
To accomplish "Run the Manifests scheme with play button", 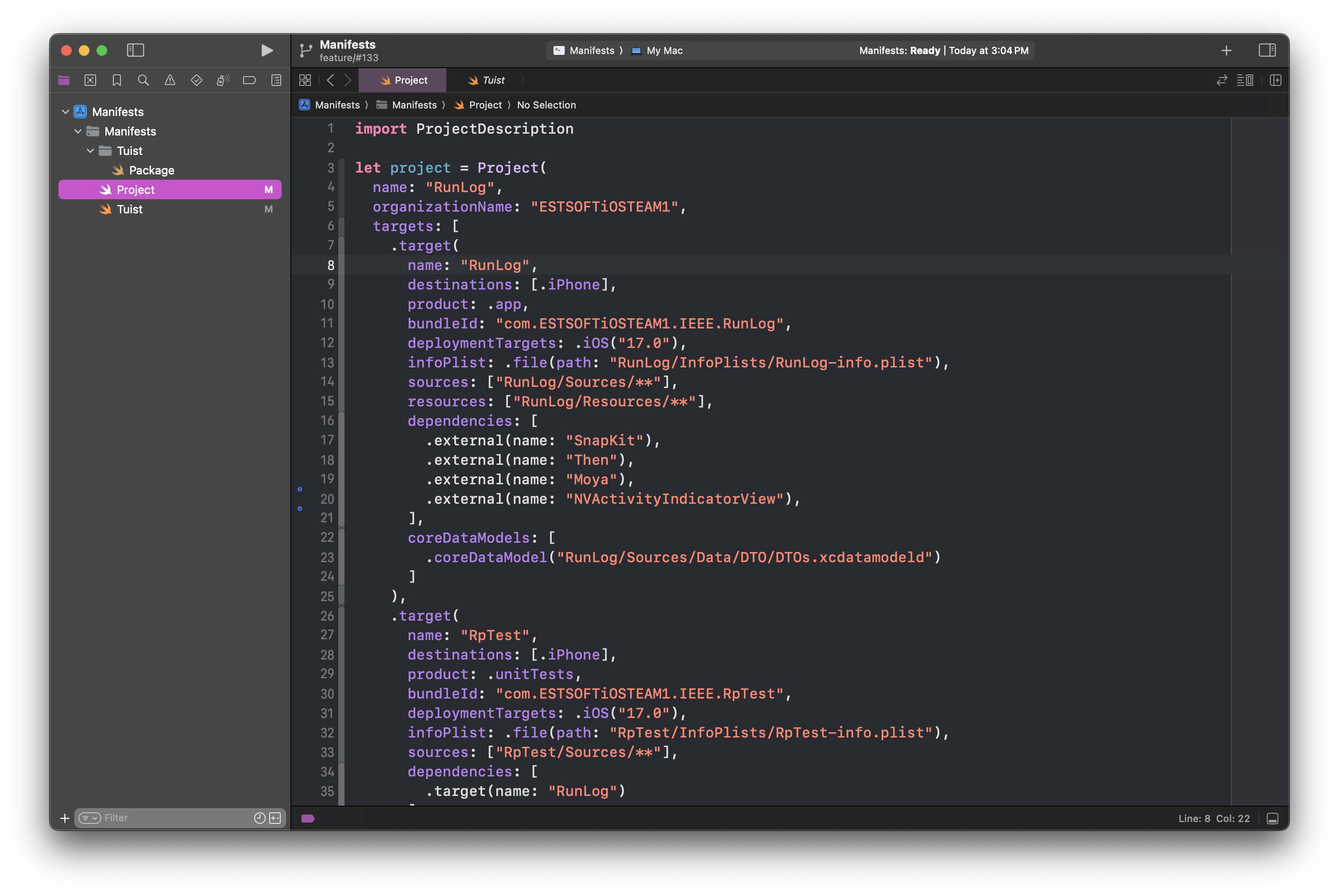I will [266, 50].
